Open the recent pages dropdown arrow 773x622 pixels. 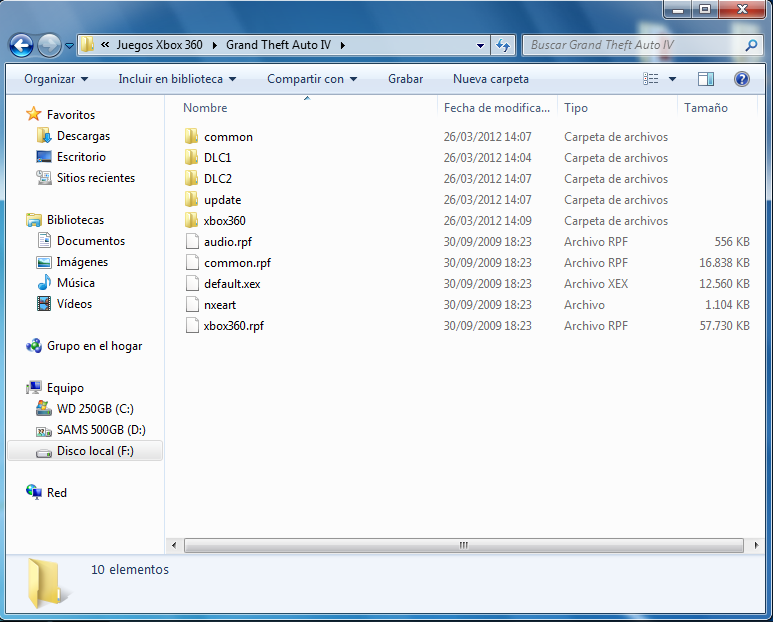point(70,46)
